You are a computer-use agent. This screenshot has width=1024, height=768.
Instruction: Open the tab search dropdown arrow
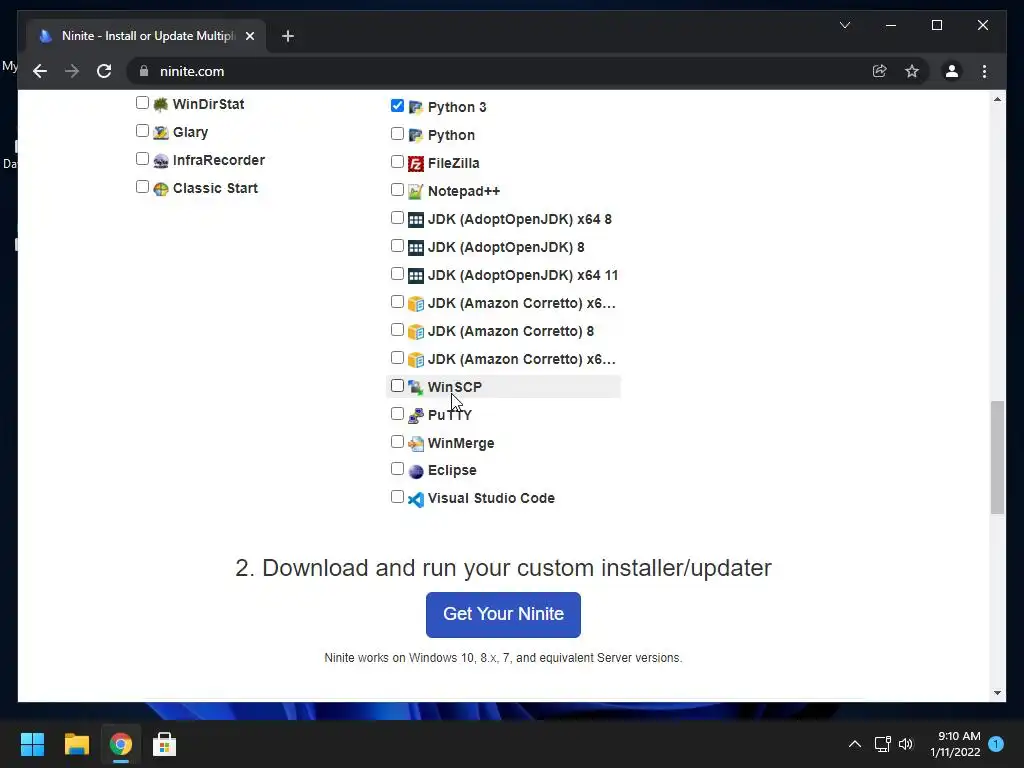844,25
